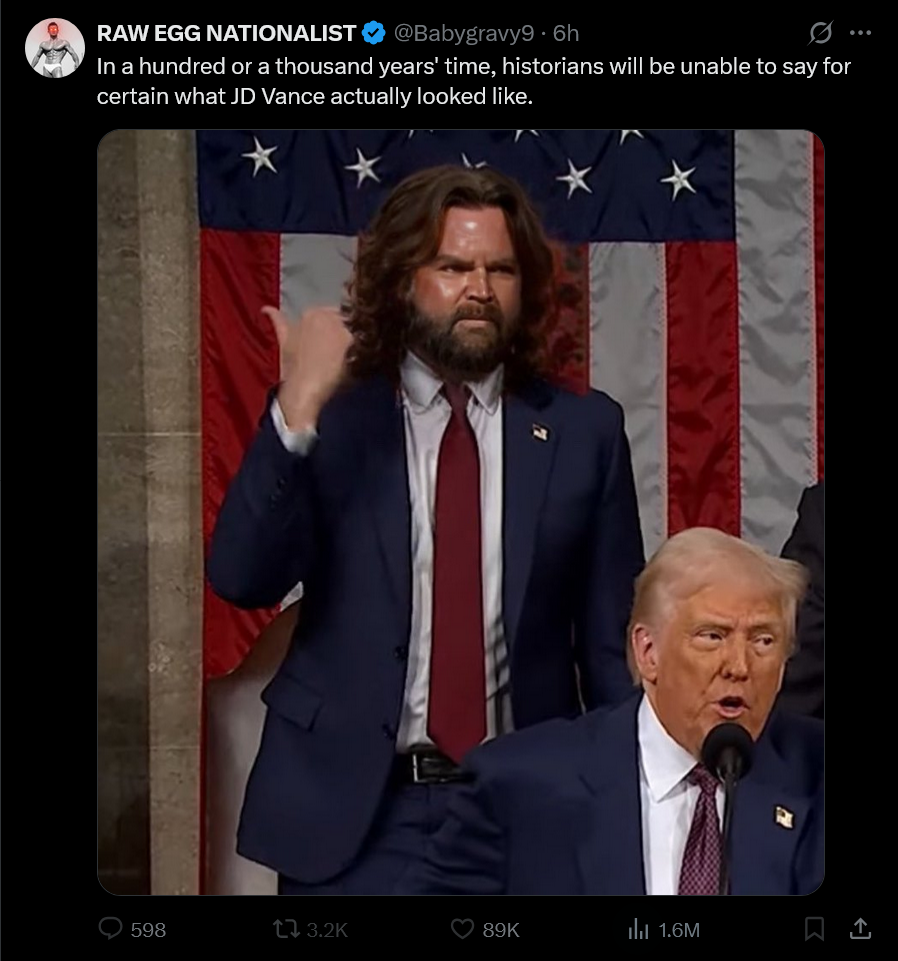Open the view analytics bar-chart icon
Screen dimensions: 898x961
[x=638, y=929]
